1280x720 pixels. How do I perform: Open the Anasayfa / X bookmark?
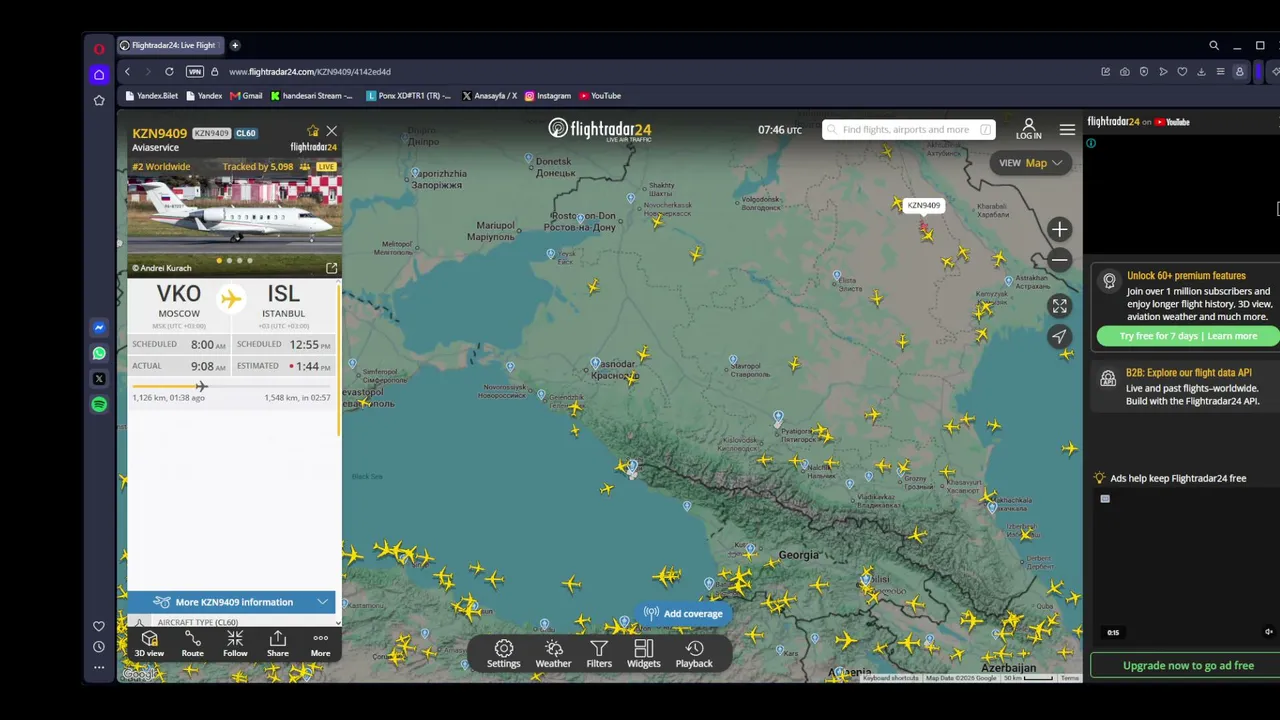click(490, 96)
